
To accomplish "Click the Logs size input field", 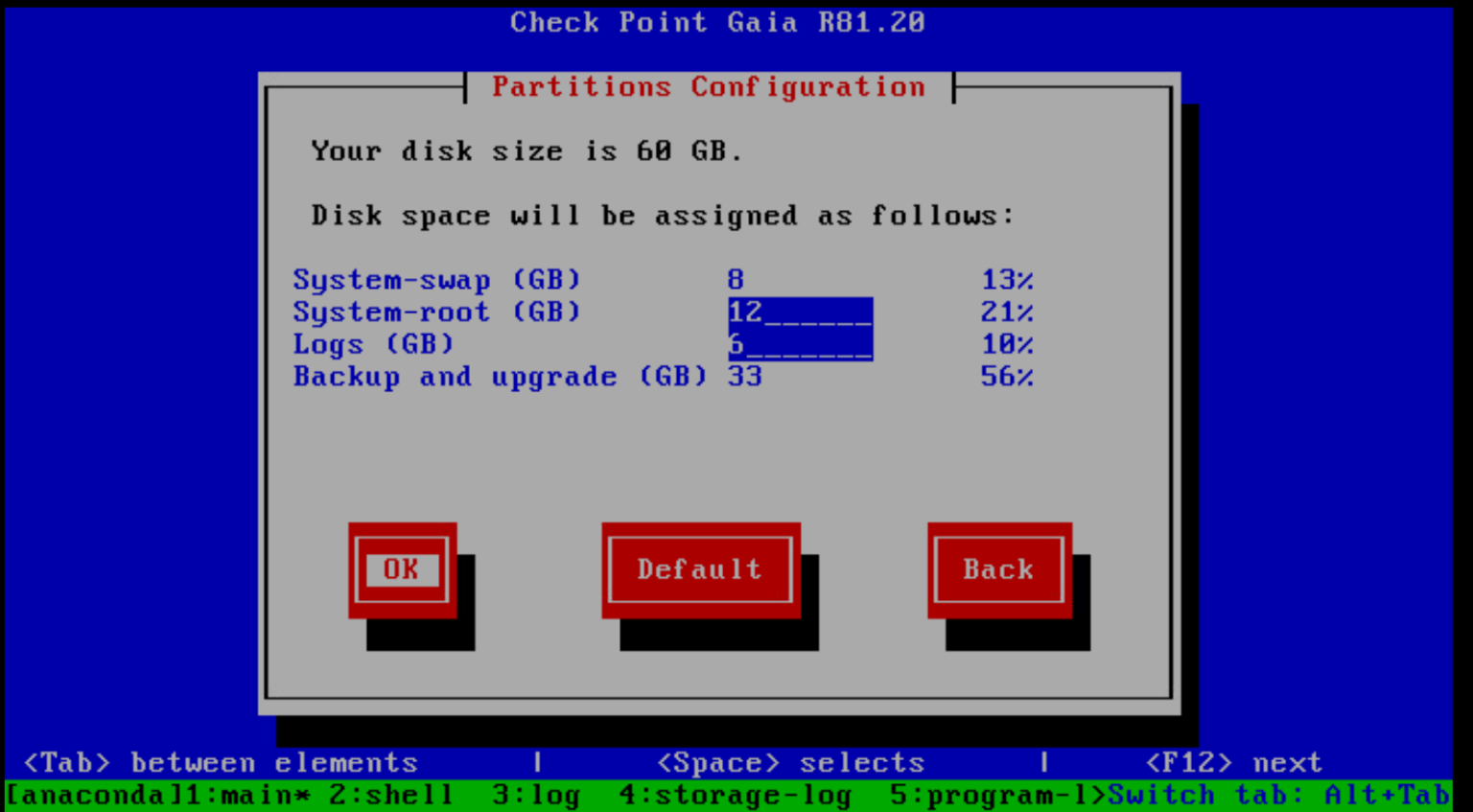I will click(799, 344).
